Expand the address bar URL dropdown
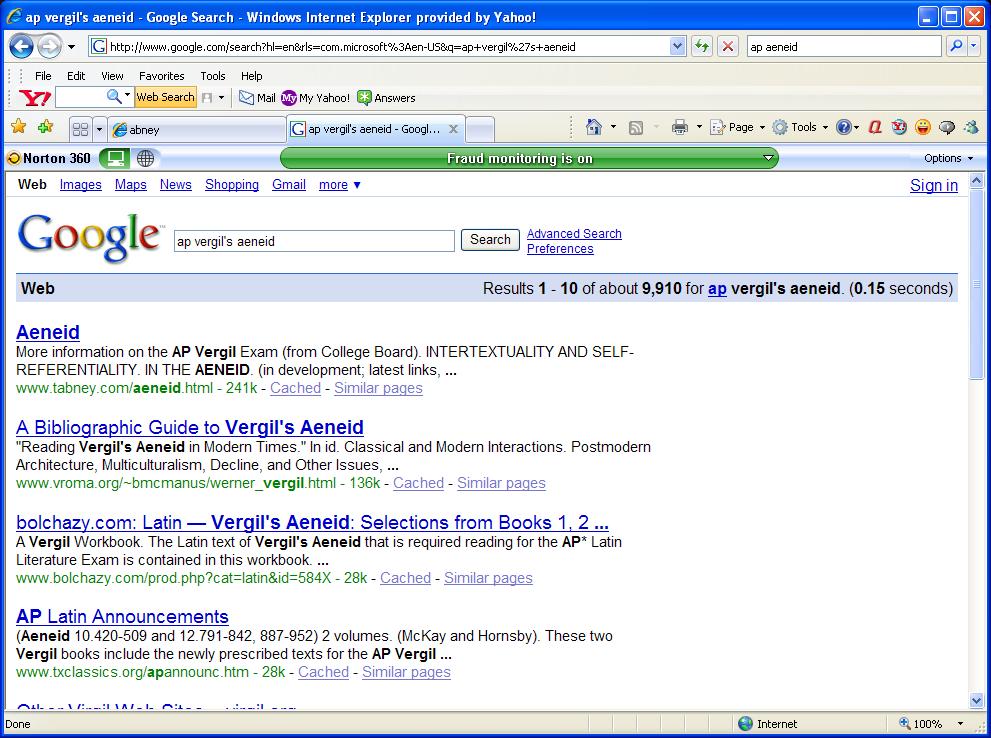This screenshot has width=991, height=738. [678, 46]
